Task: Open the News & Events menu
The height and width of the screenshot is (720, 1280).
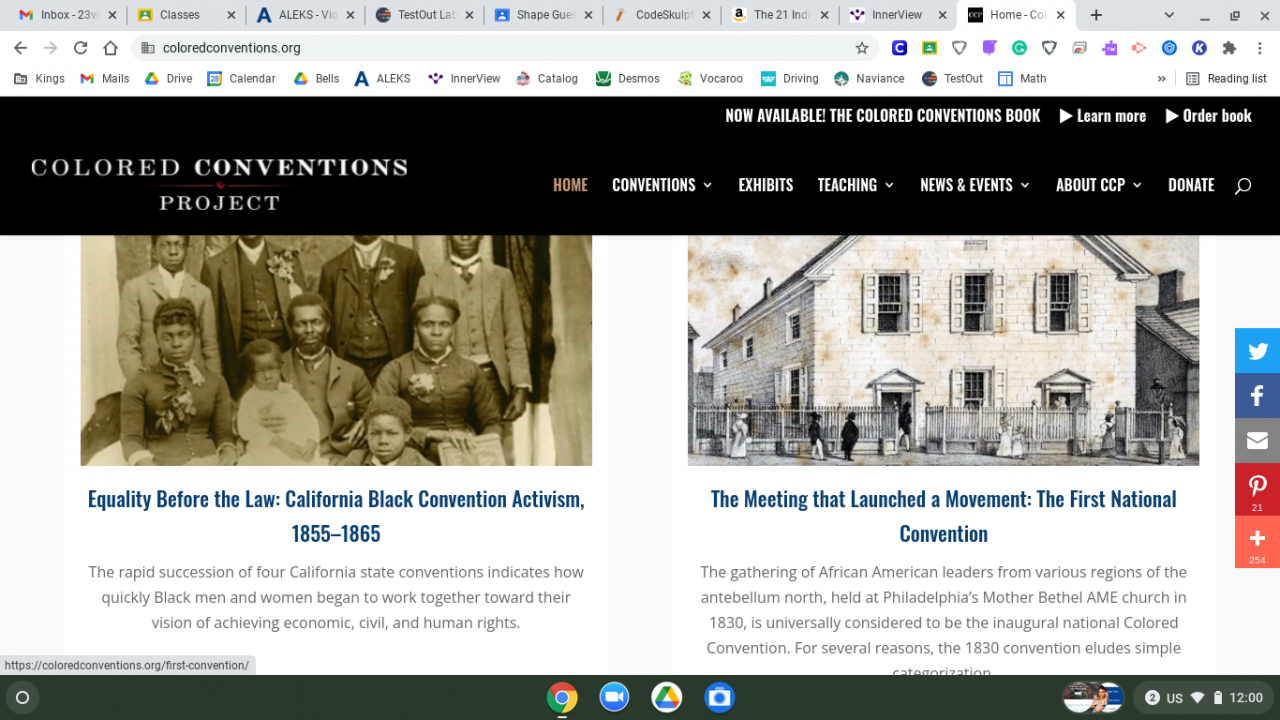Action: (975, 185)
